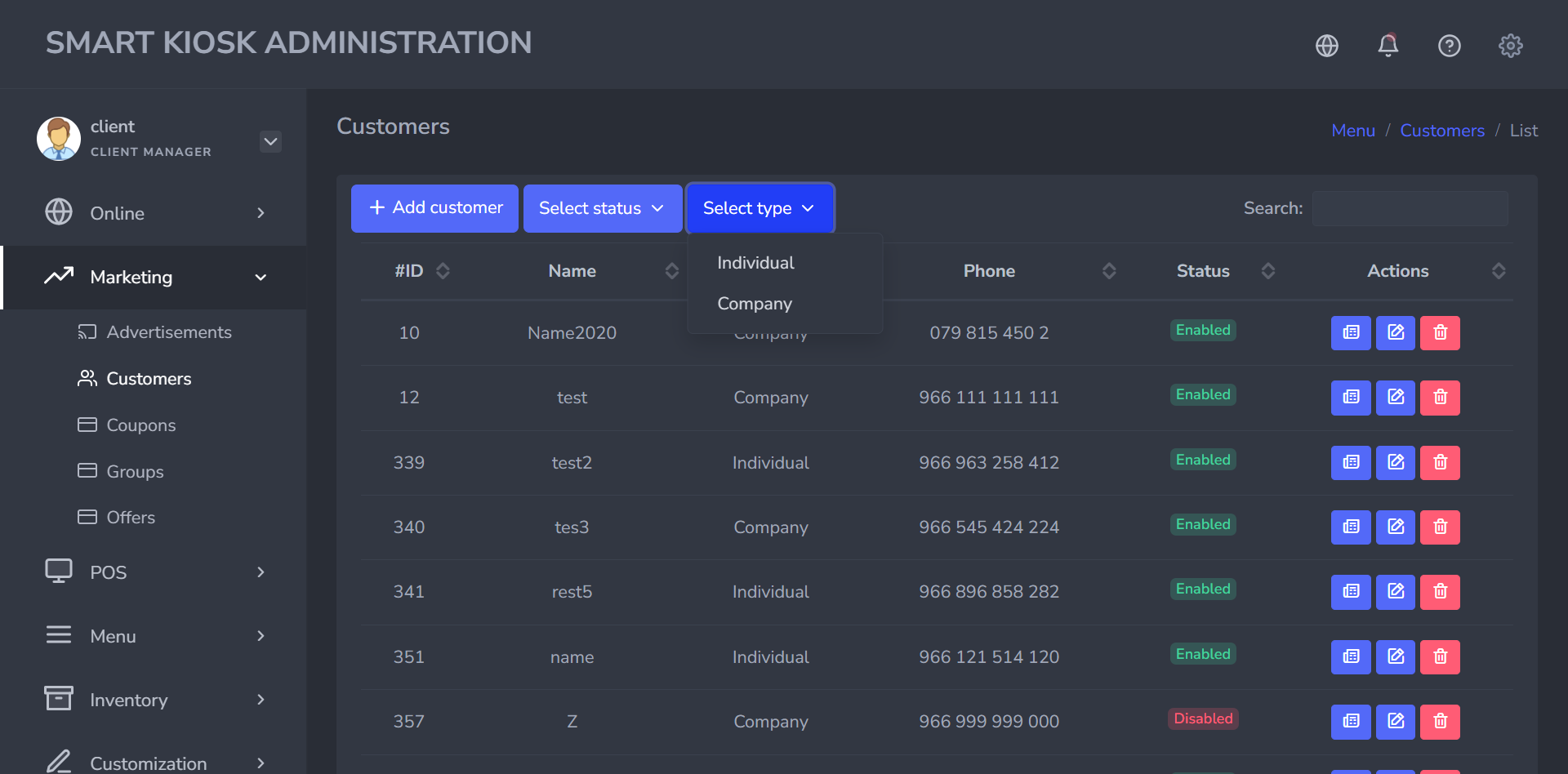1568x774 pixels.
Task: Delete customer rest5
Action: [x=1440, y=592]
